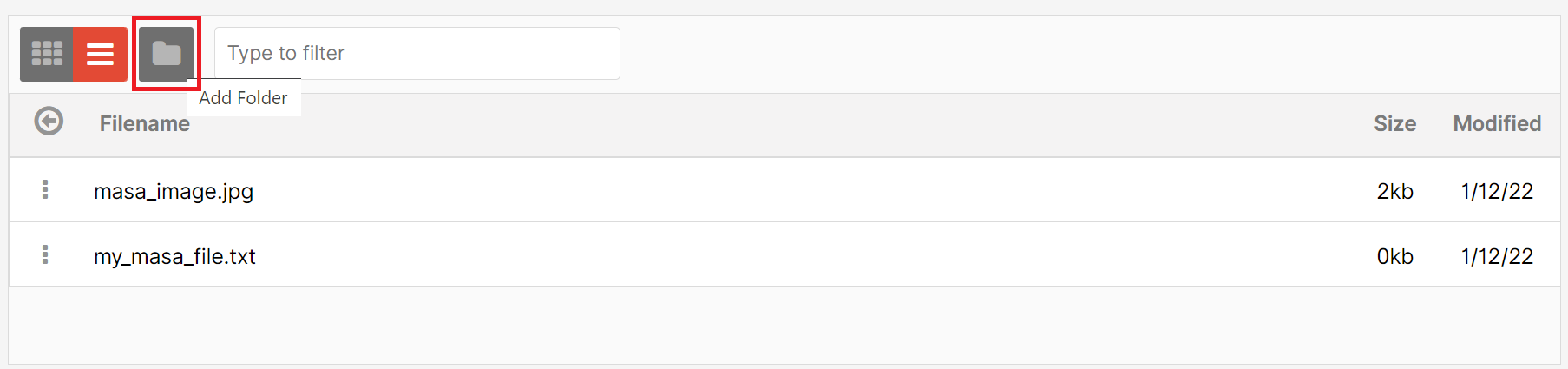Open the three-dot menu for masa_image.jpg

click(x=45, y=189)
